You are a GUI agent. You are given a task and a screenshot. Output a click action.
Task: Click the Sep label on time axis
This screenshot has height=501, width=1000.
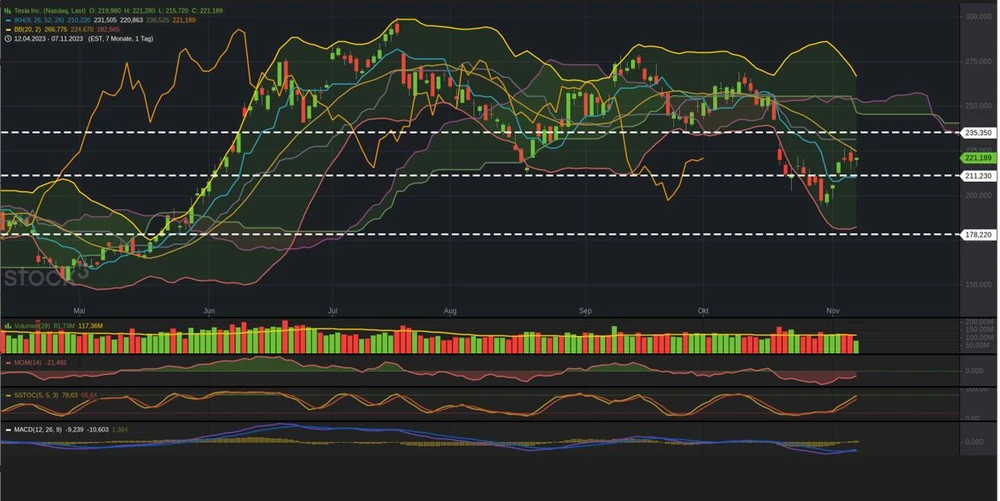(585, 311)
